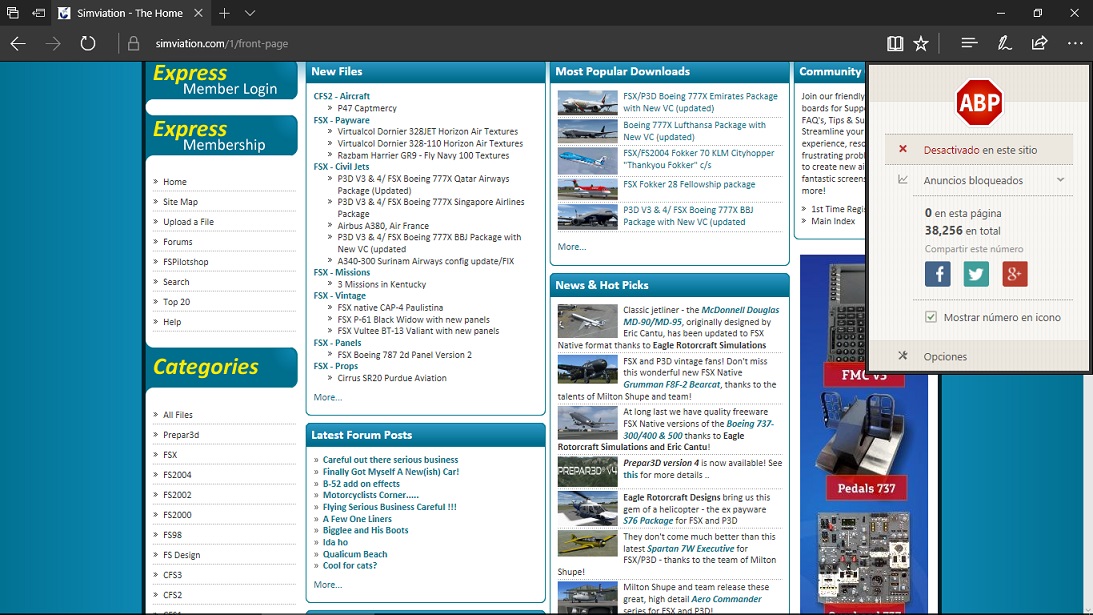Open the Site Map menu item

[x=181, y=202]
